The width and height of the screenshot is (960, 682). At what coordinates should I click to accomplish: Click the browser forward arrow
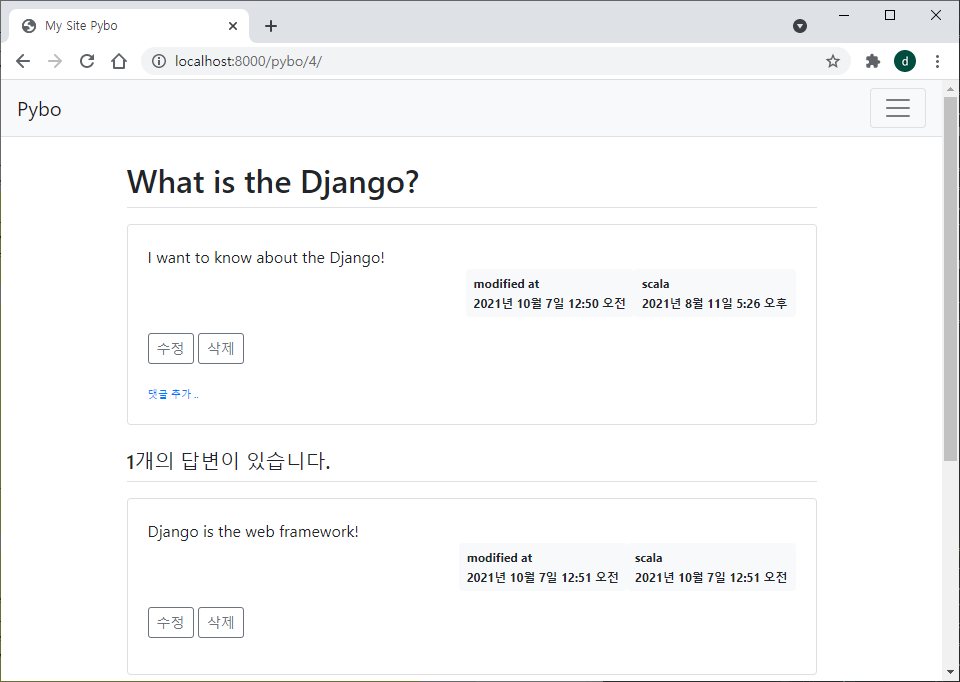click(55, 61)
